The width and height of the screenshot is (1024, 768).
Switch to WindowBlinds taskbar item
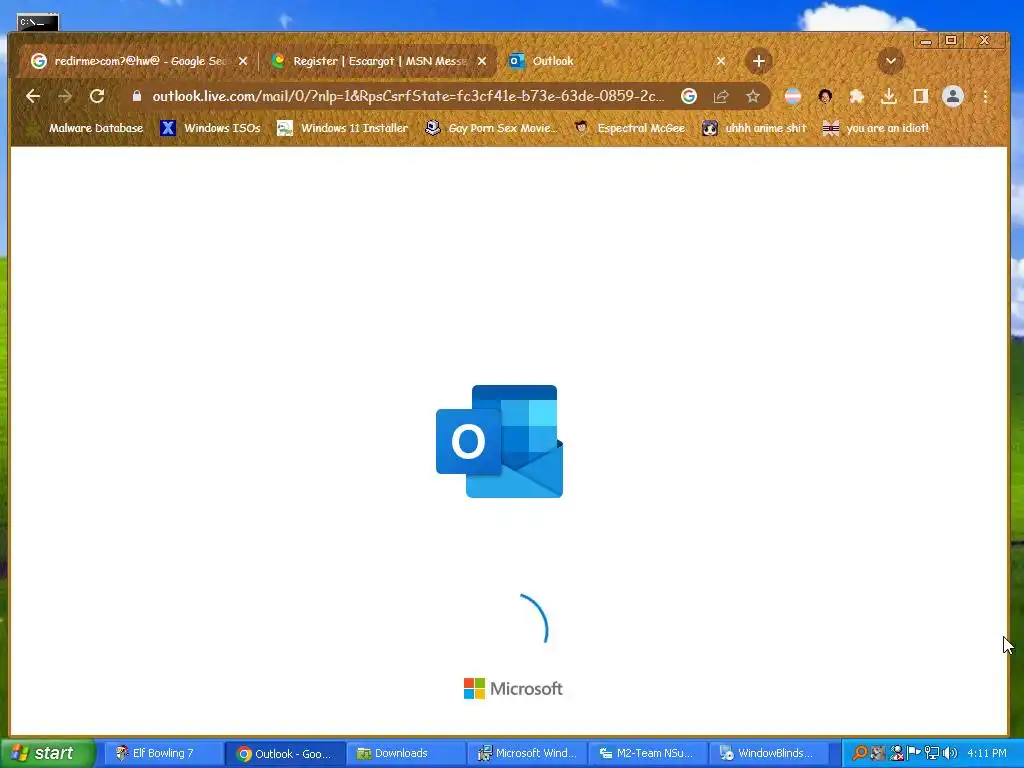tap(768, 754)
